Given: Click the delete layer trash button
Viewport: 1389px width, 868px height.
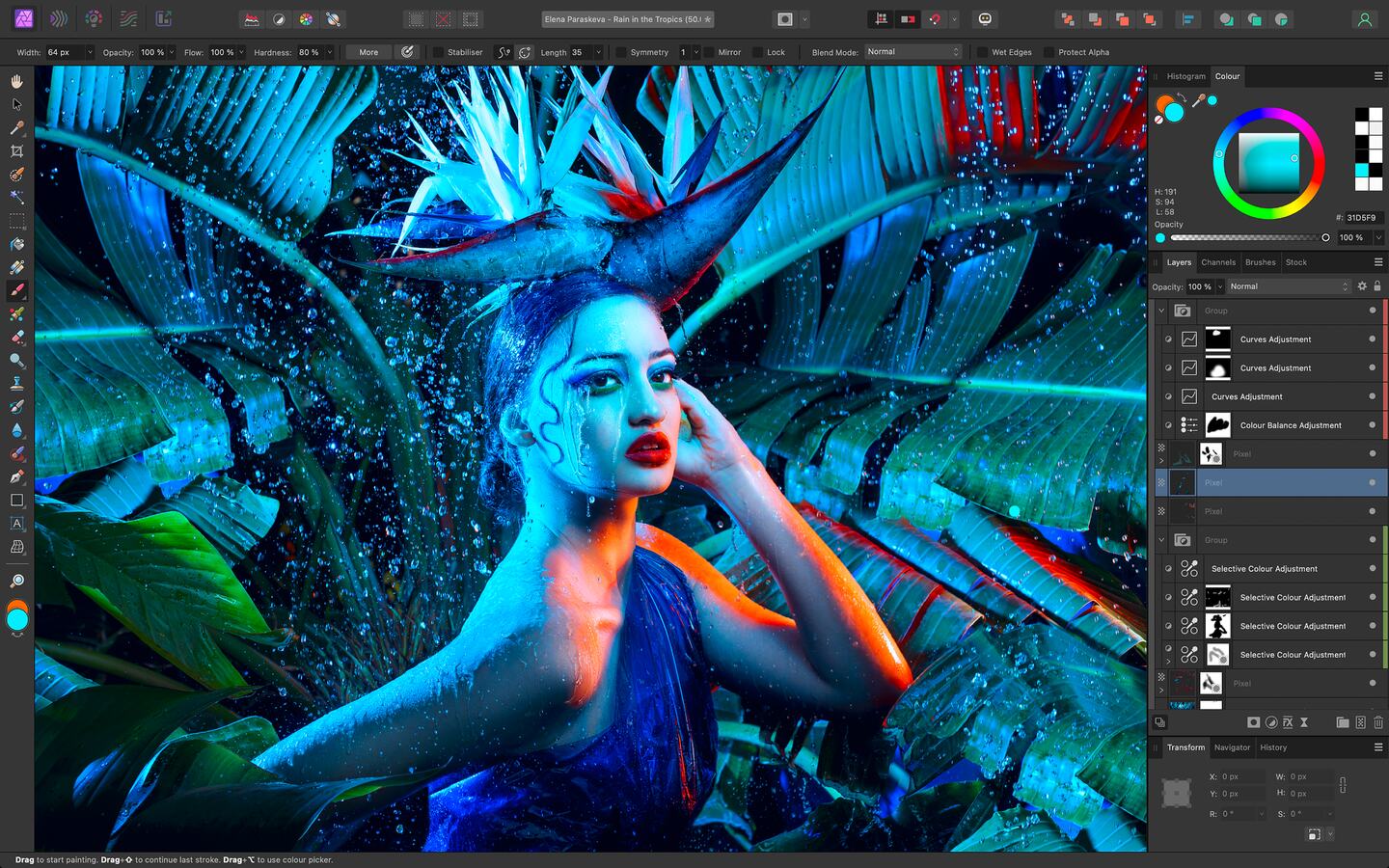Looking at the screenshot, I should [1378, 722].
